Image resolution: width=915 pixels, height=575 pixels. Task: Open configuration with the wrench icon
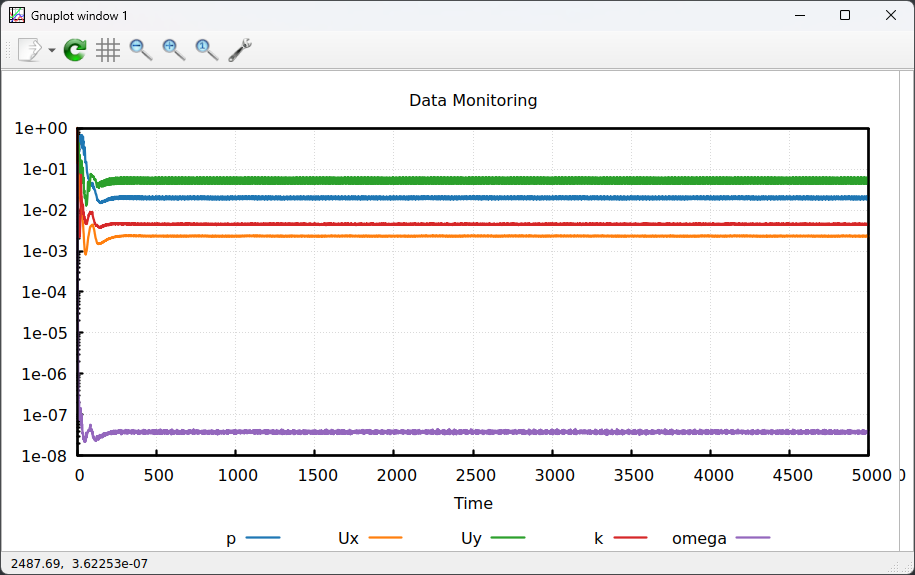tap(240, 50)
